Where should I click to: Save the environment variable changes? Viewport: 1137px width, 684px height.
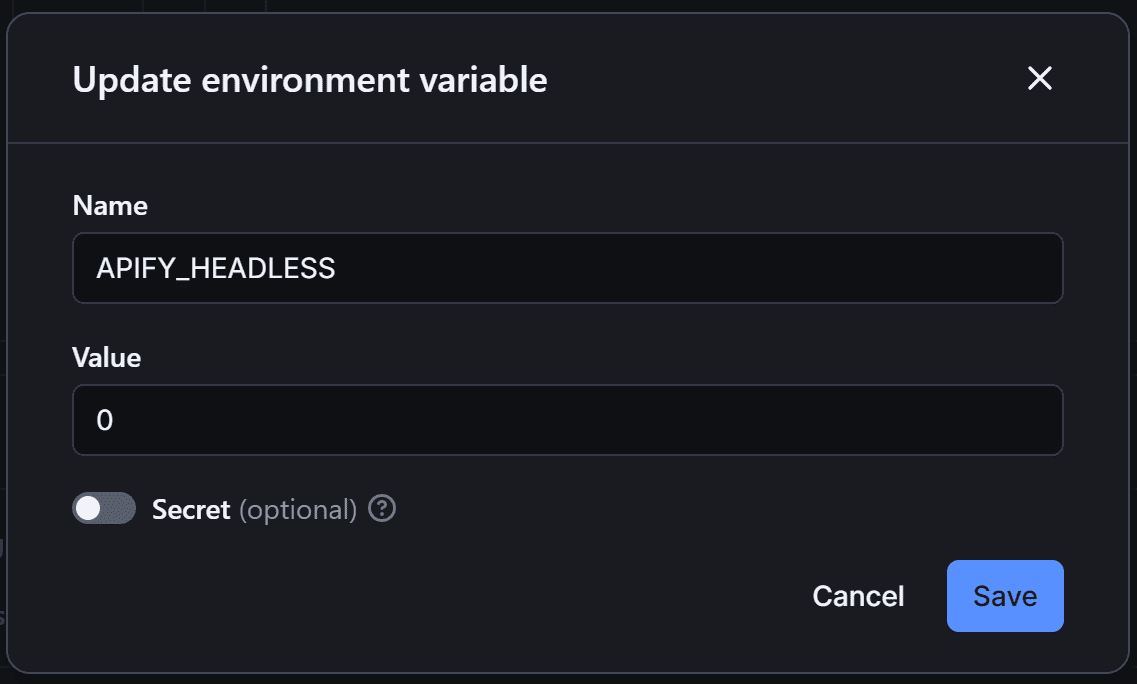pos(1005,596)
